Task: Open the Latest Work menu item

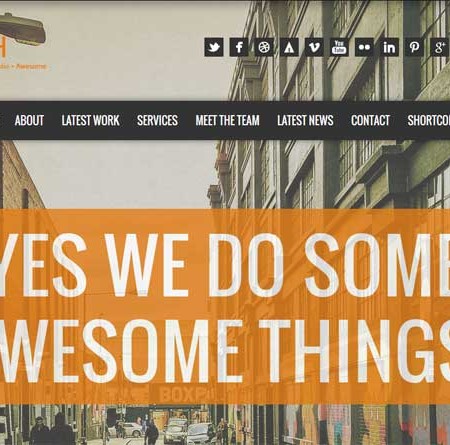Action: tap(90, 120)
